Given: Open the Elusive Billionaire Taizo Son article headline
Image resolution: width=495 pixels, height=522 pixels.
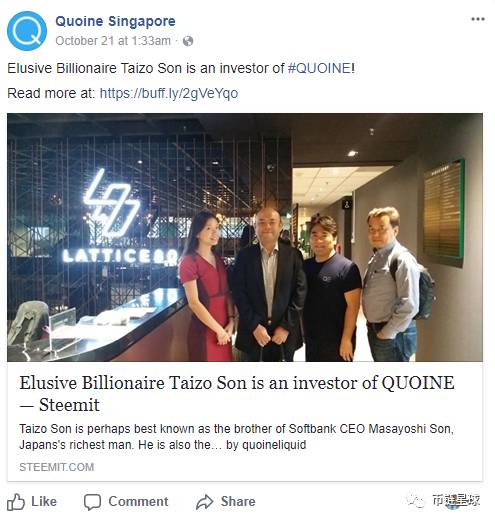Looking at the screenshot, I should click(237, 394).
